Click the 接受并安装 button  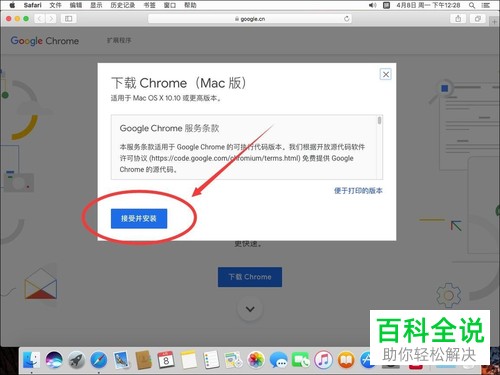tap(139, 219)
